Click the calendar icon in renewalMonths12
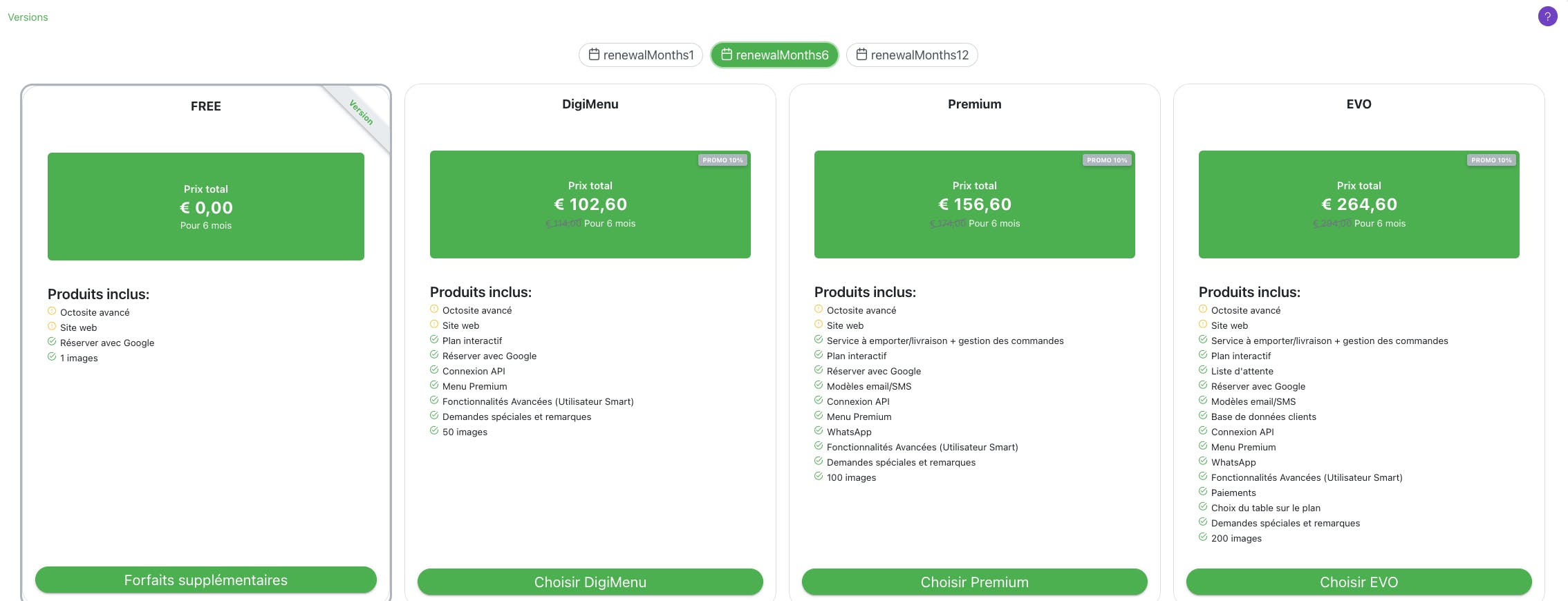Viewport: 1568px width, 601px height. 861,54
